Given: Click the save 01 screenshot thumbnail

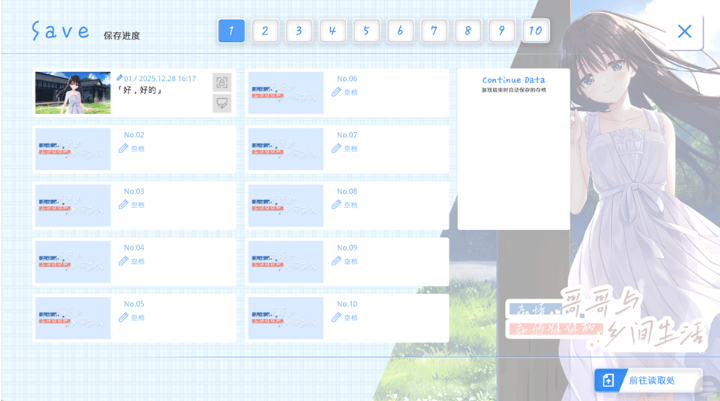Looking at the screenshot, I should tap(73, 92).
